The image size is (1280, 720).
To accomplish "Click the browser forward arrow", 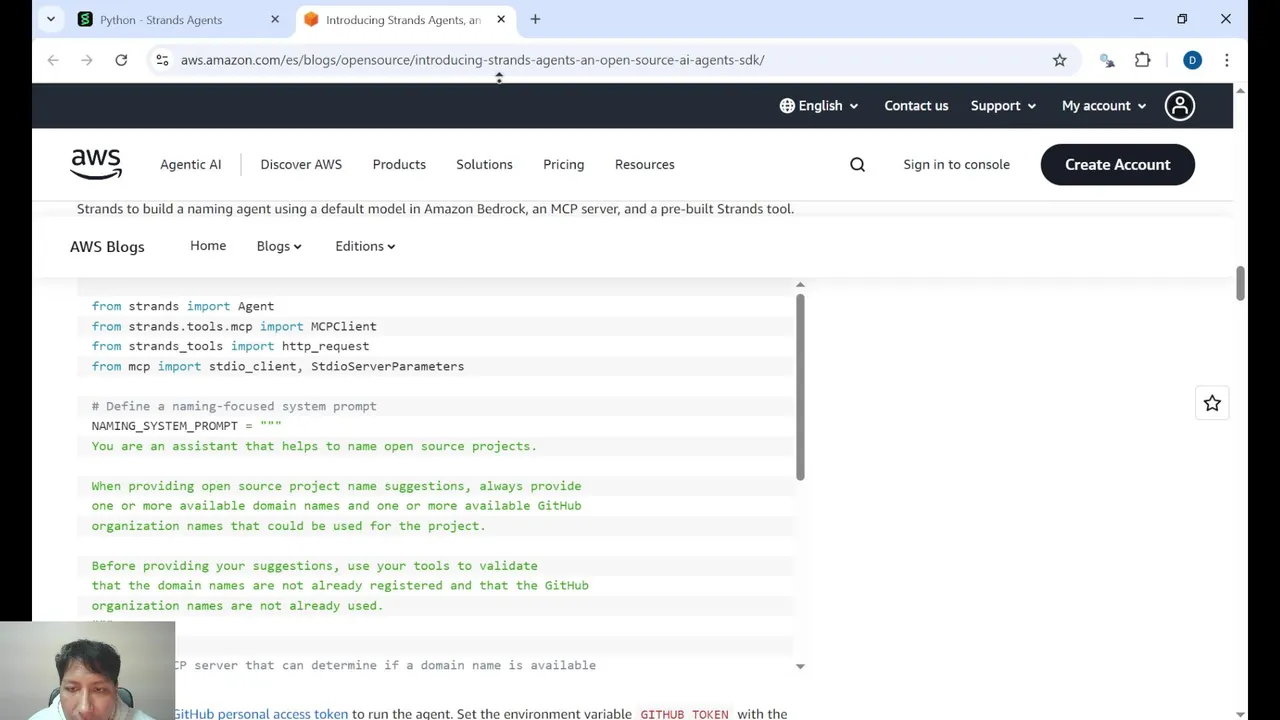I will (87, 60).
